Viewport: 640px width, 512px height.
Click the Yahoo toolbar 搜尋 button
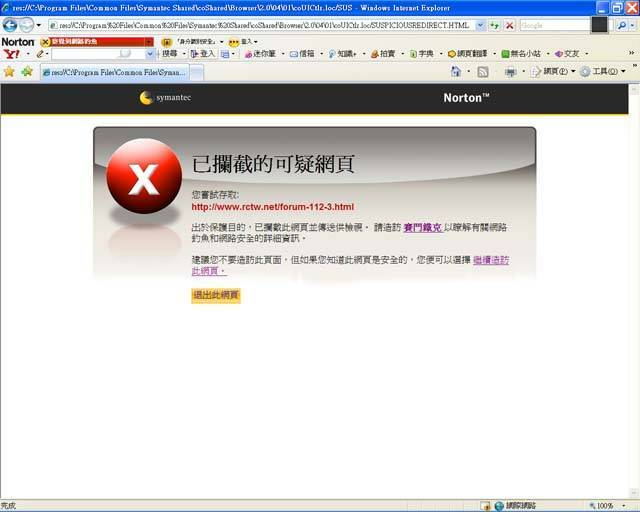coord(170,53)
